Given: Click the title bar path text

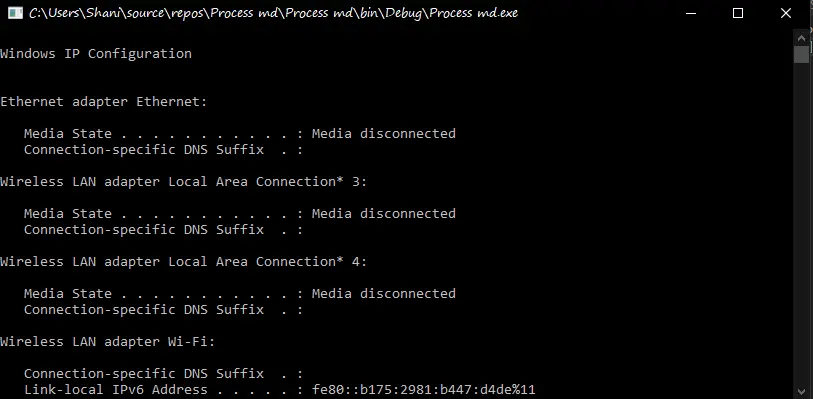Looking at the screenshot, I should click(273, 13).
